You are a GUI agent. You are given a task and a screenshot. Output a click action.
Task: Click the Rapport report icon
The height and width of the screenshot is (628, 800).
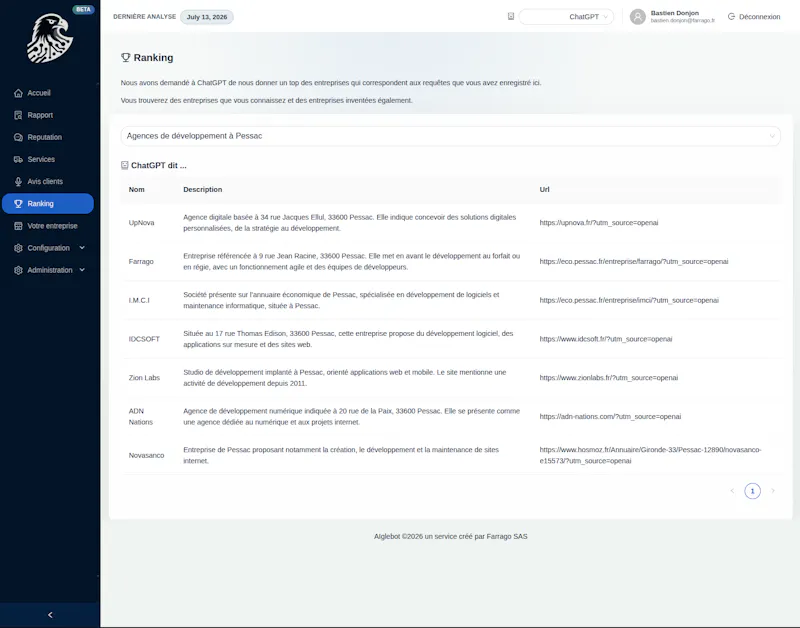pyautogui.click(x=18, y=115)
